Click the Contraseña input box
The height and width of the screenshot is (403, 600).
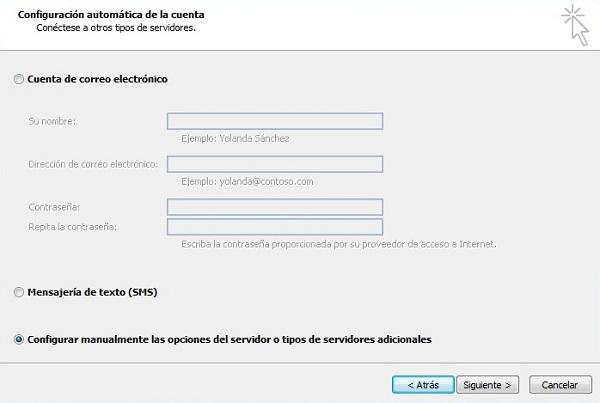tap(275, 207)
